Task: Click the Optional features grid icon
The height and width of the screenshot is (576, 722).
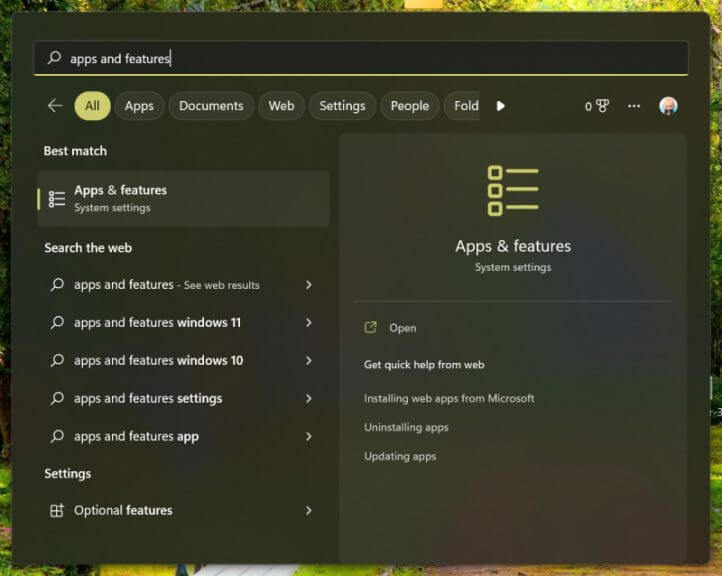Action: tap(57, 510)
